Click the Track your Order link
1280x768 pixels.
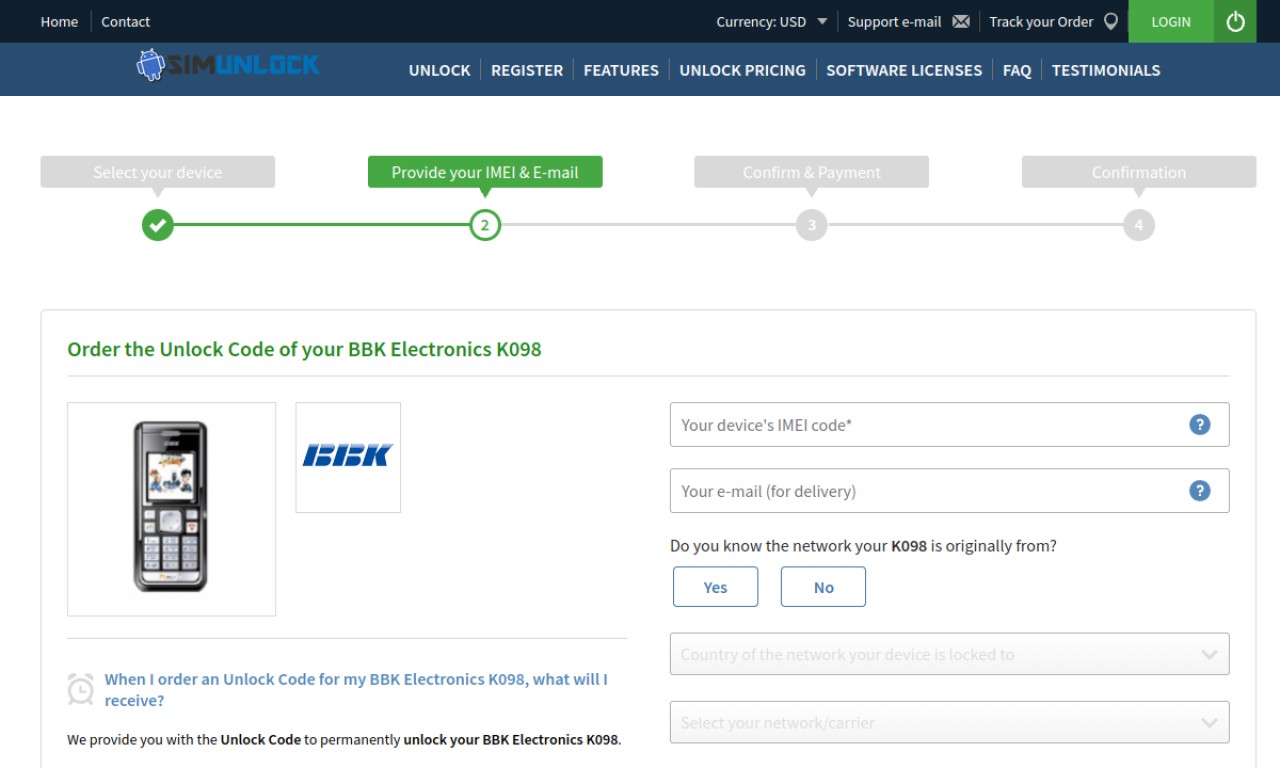click(x=1041, y=21)
